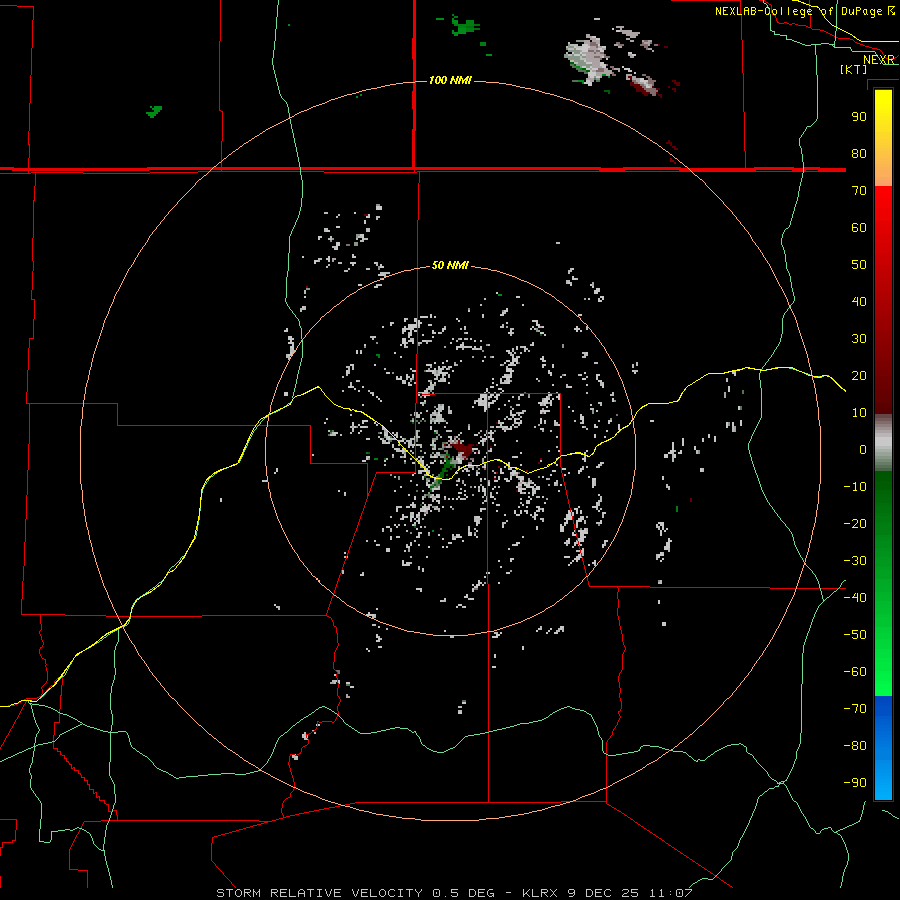Select the positive 40 knot scale label
The height and width of the screenshot is (900, 900).
click(859, 301)
